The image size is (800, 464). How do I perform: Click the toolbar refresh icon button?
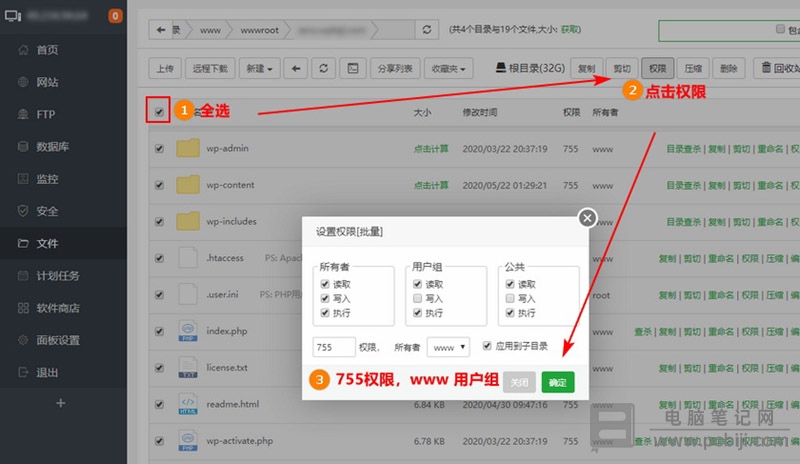323,68
